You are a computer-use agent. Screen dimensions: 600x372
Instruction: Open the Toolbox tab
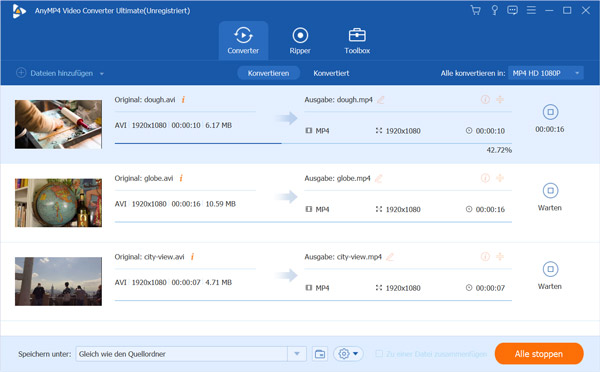(x=357, y=41)
